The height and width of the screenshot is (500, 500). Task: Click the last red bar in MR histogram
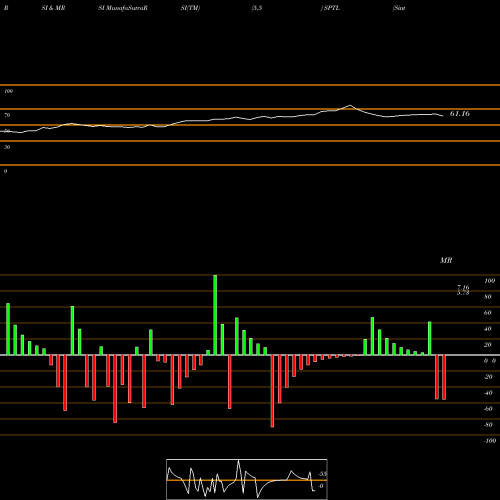[x=444, y=377]
